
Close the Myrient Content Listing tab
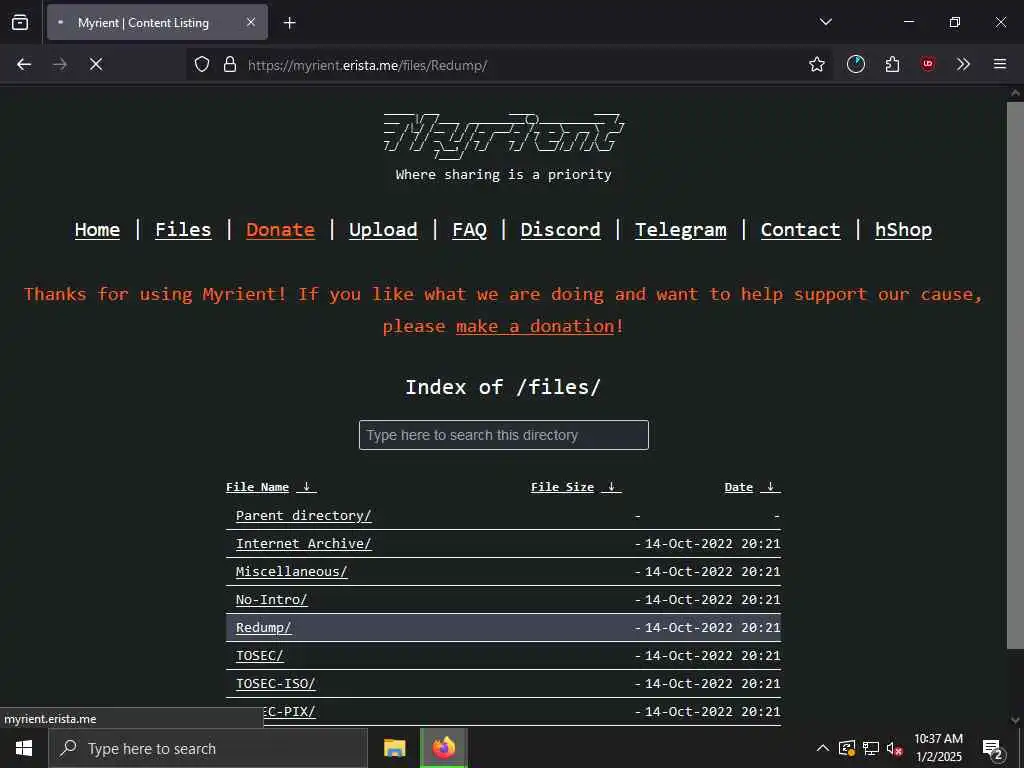click(x=251, y=22)
